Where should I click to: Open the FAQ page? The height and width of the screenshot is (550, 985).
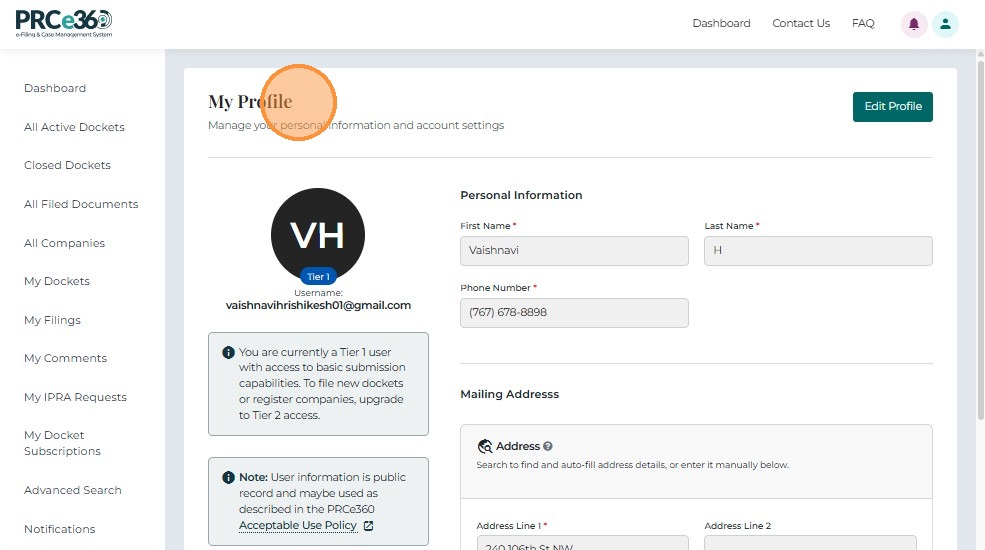pyautogui.click(x=863, y=23)
